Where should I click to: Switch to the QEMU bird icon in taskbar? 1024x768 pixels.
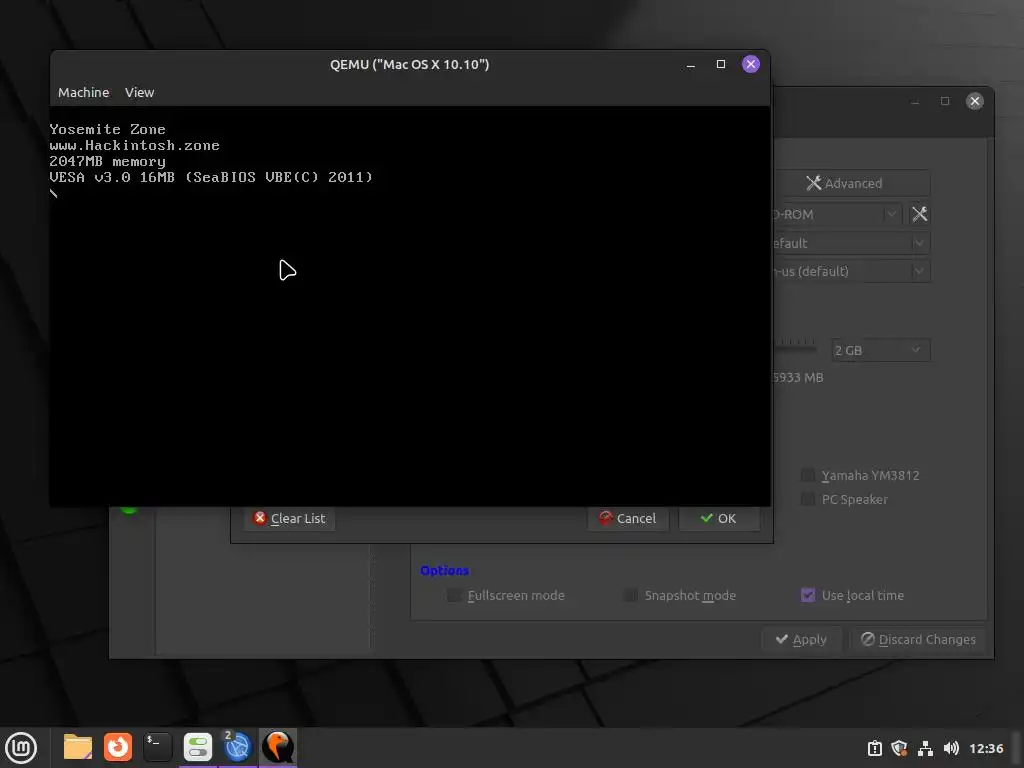pyautogui.click(x=278, y=748)
